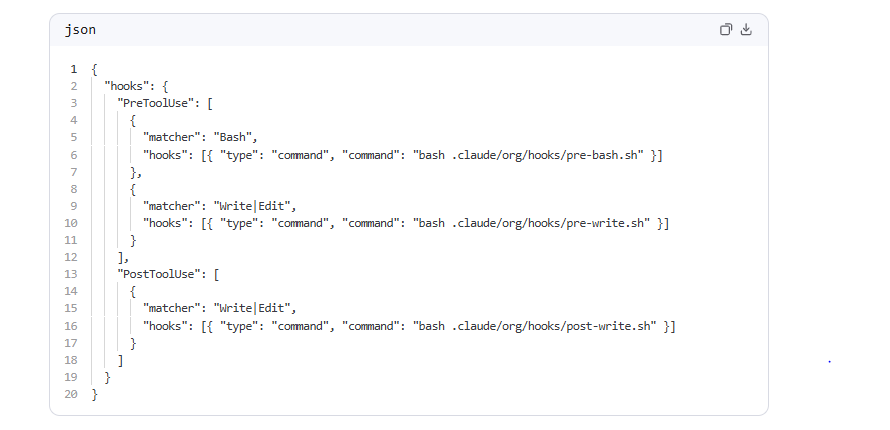Viewport: 890px width, 430px height.
Task: Copy the JSON code block
Action: tap(726, 30)
